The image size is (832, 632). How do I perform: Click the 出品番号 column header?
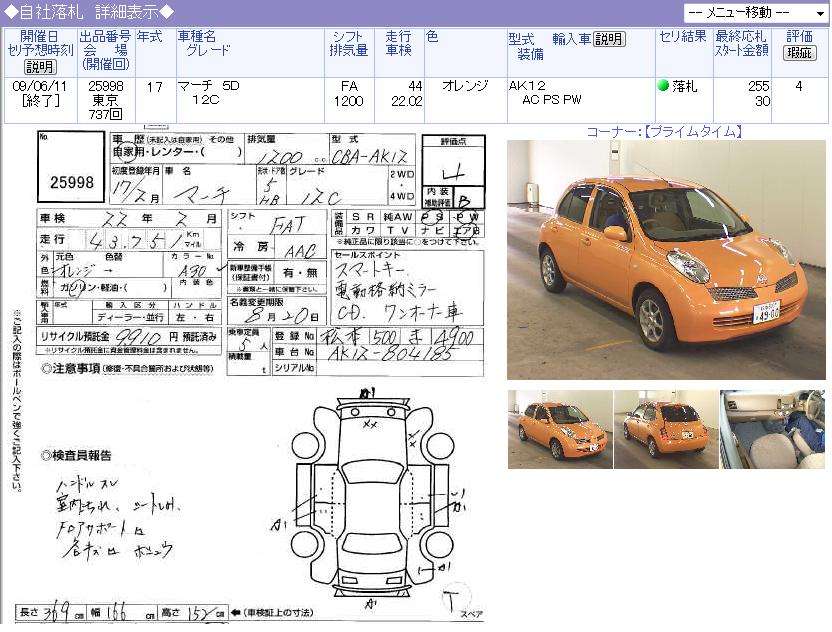[105, 37]
